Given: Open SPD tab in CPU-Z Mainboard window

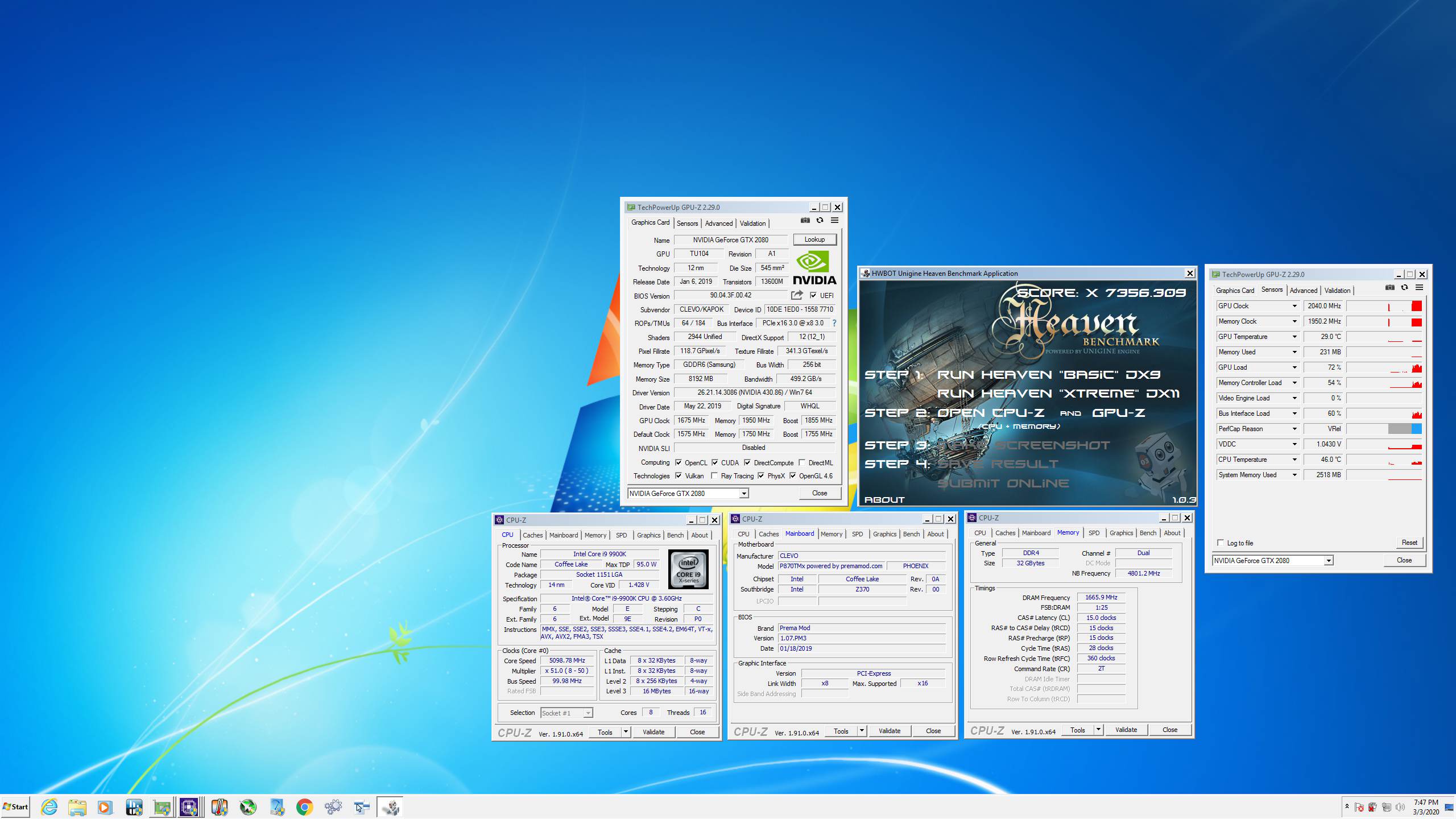Looking at the screenshot, I should (x=857, y=534).
